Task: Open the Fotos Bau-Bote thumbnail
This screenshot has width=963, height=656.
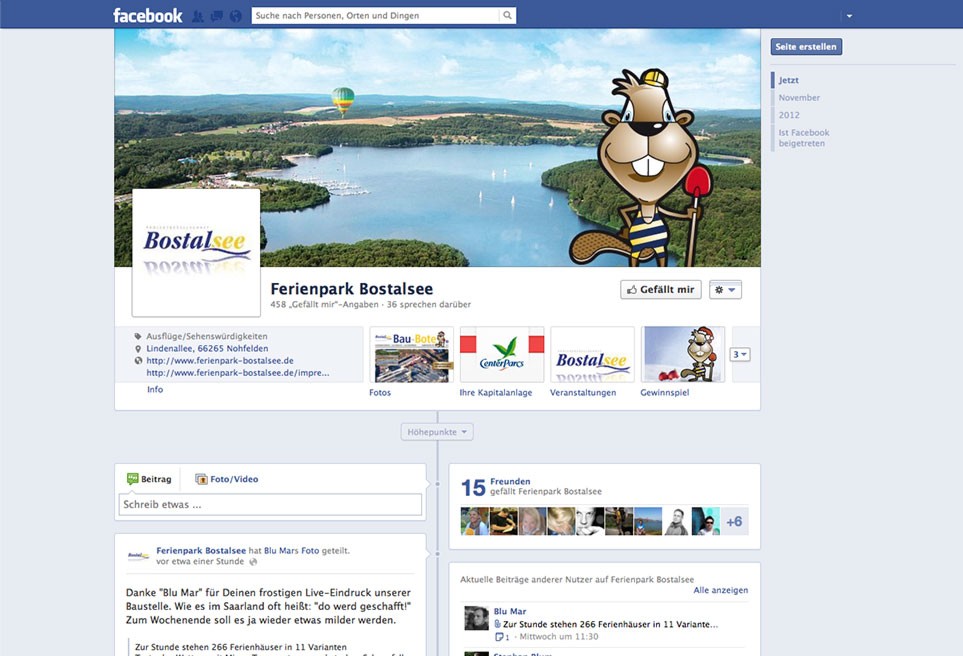Action: pos(411,355)
